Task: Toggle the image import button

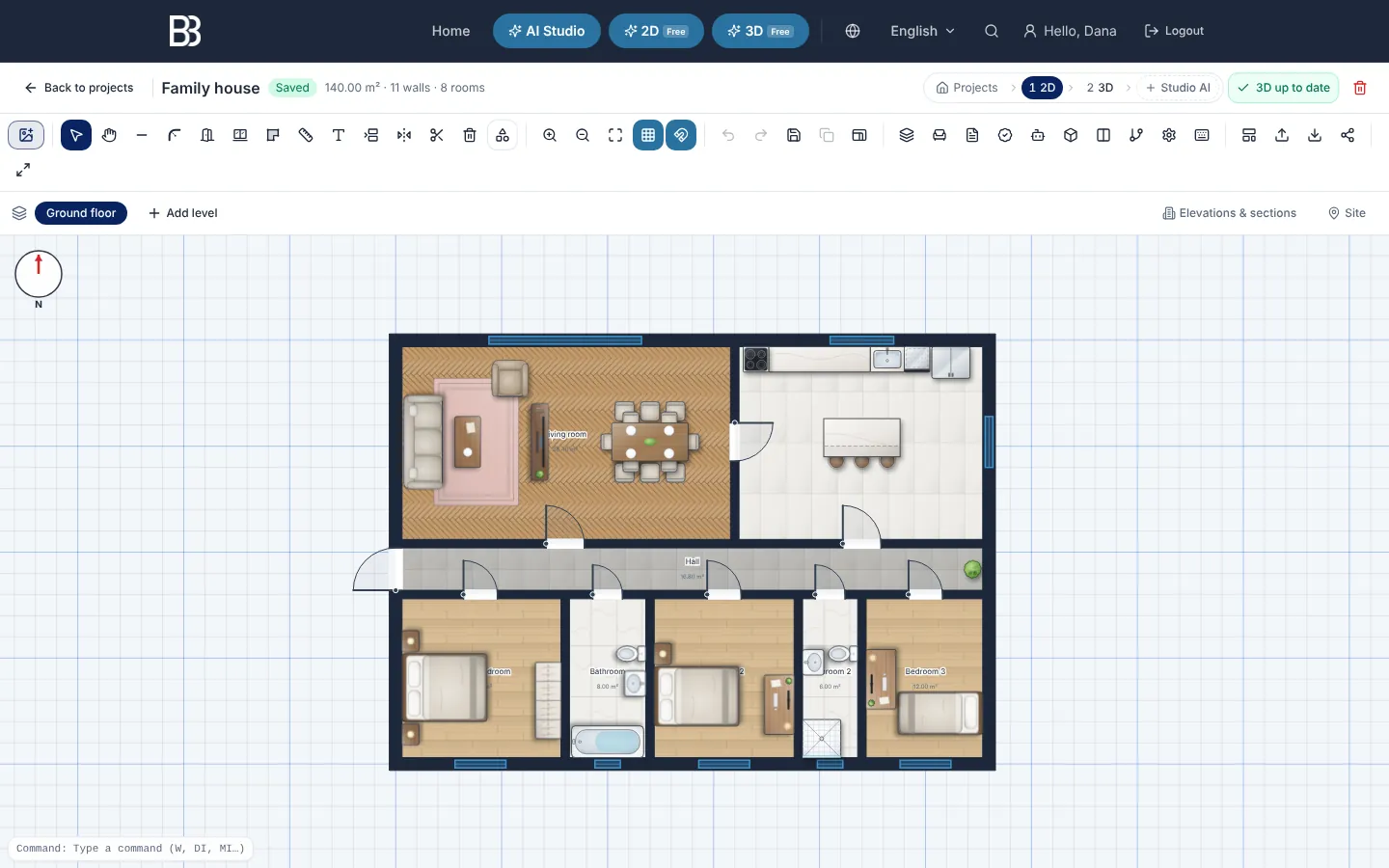Action: [26, 135]
